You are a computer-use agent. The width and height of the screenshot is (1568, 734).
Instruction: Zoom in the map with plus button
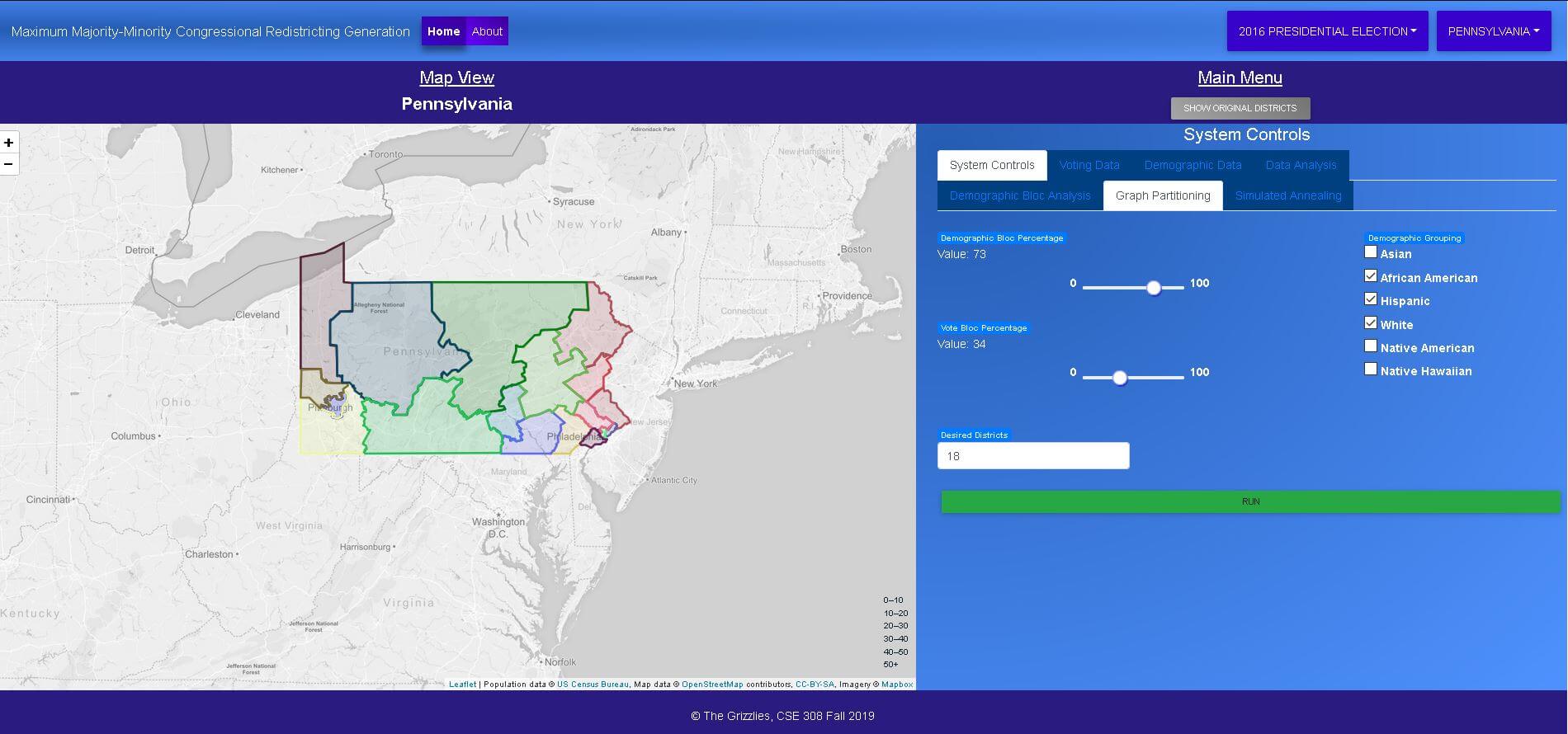[8, 143]
